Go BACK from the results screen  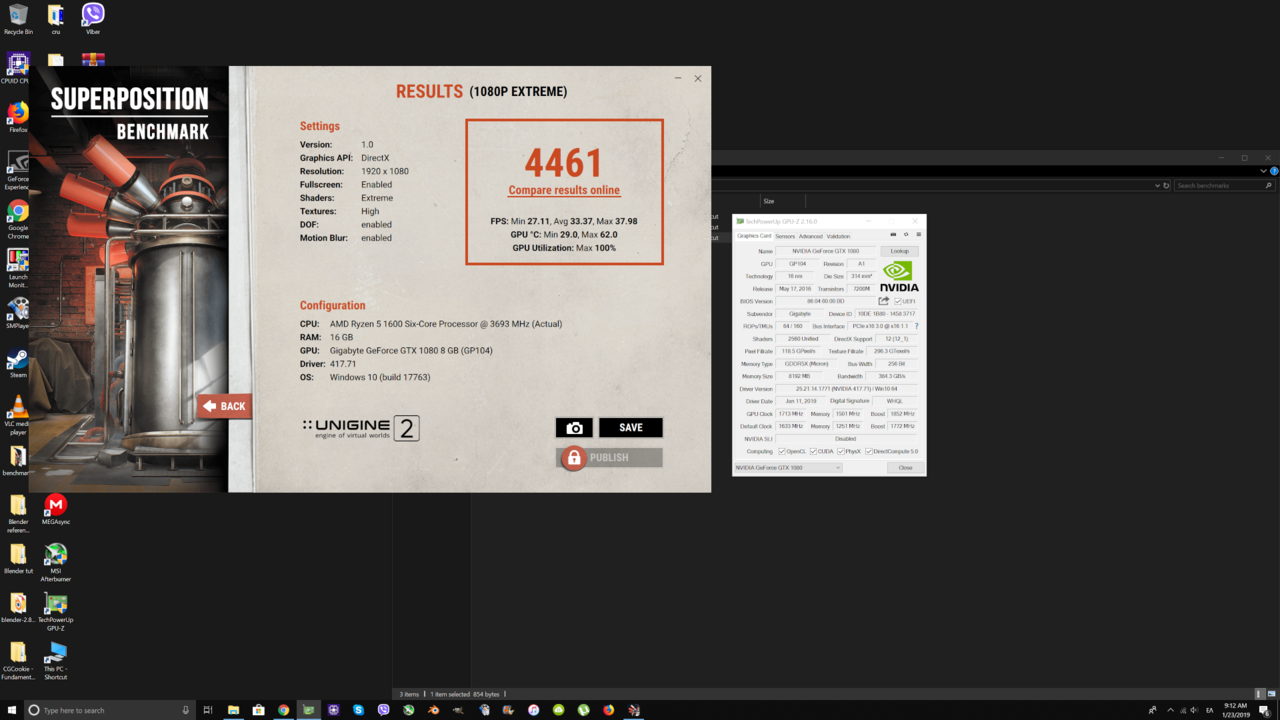click(225, 406)
